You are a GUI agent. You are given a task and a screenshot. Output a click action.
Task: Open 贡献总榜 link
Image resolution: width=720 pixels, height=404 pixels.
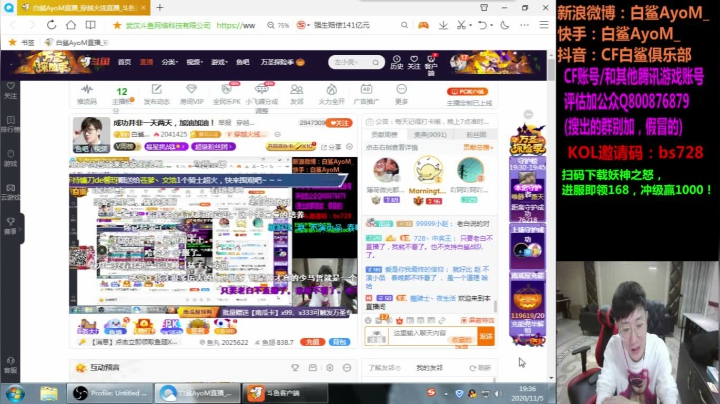[478, 147]
